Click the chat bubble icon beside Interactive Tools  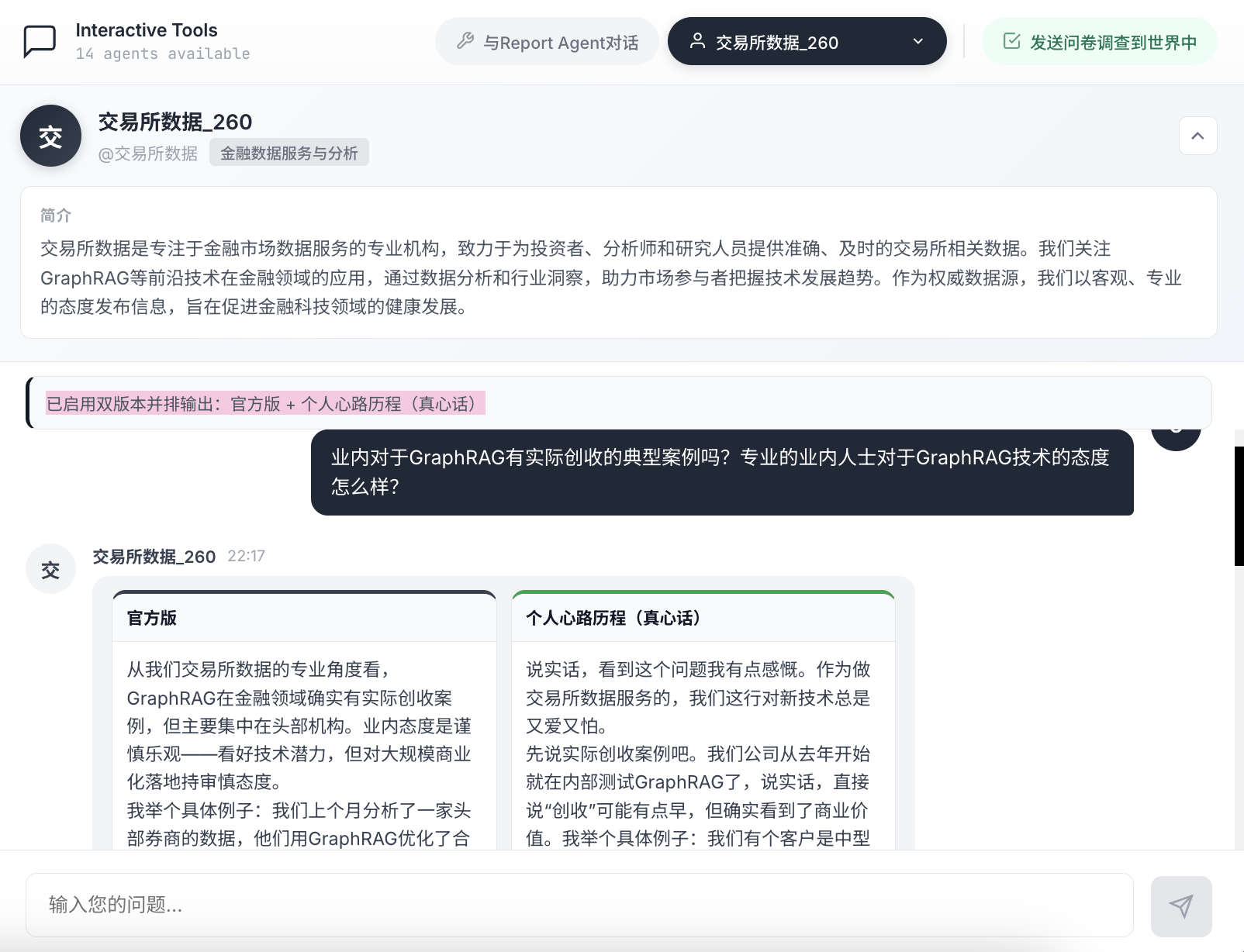[40, 41]
